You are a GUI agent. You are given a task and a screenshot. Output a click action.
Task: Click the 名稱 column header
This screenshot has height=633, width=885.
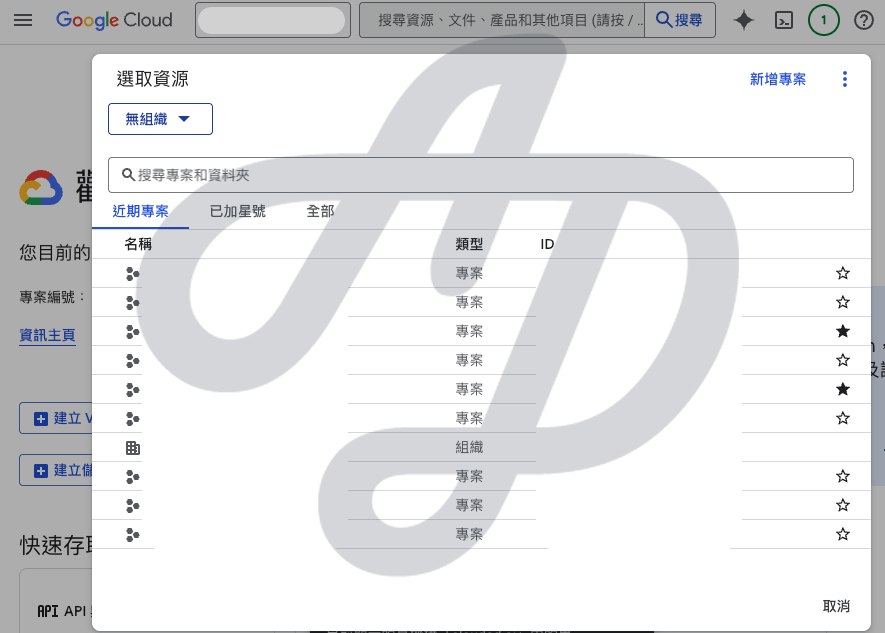pyautogui.click(x=138, y=244)
